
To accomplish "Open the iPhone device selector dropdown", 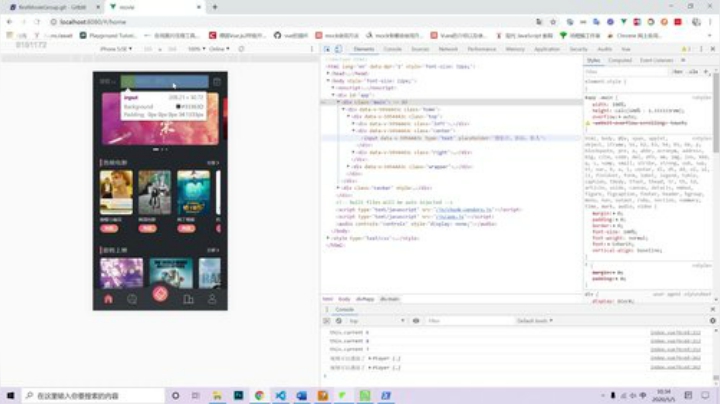I will (x=116, y=49).
